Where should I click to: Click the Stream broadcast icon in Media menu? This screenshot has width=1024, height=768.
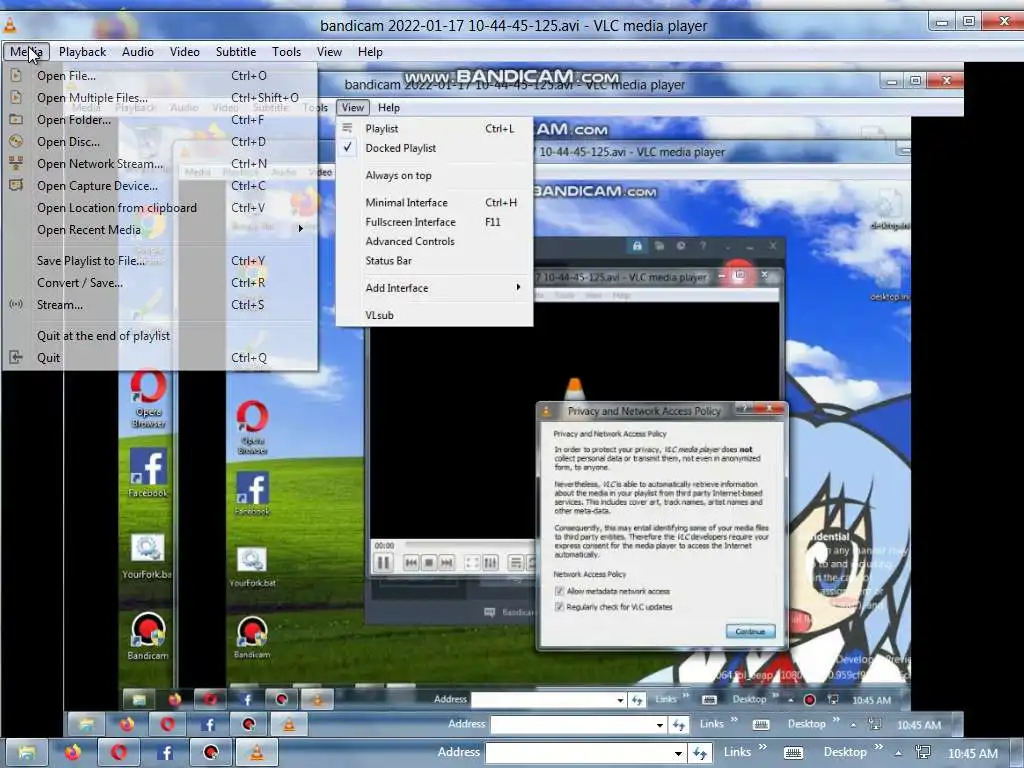pyautogui.click(x=16, y=304)
